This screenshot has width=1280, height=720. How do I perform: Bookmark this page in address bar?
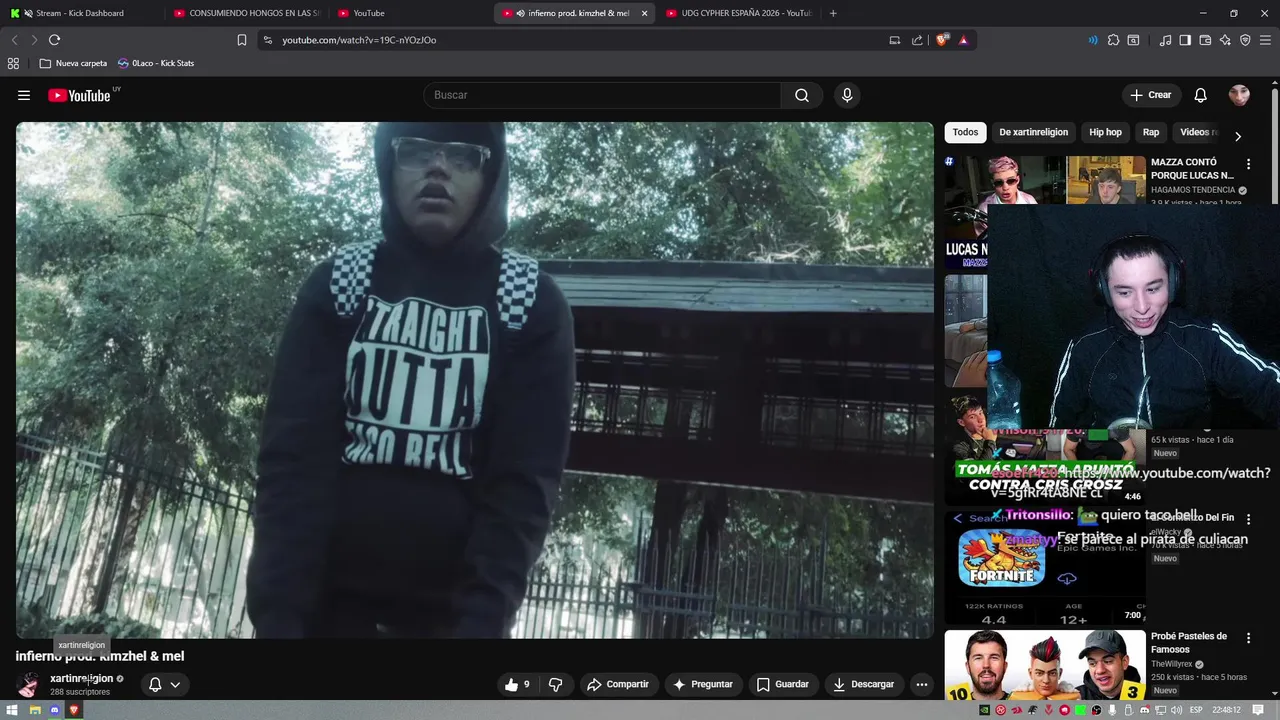coord(242,40)
